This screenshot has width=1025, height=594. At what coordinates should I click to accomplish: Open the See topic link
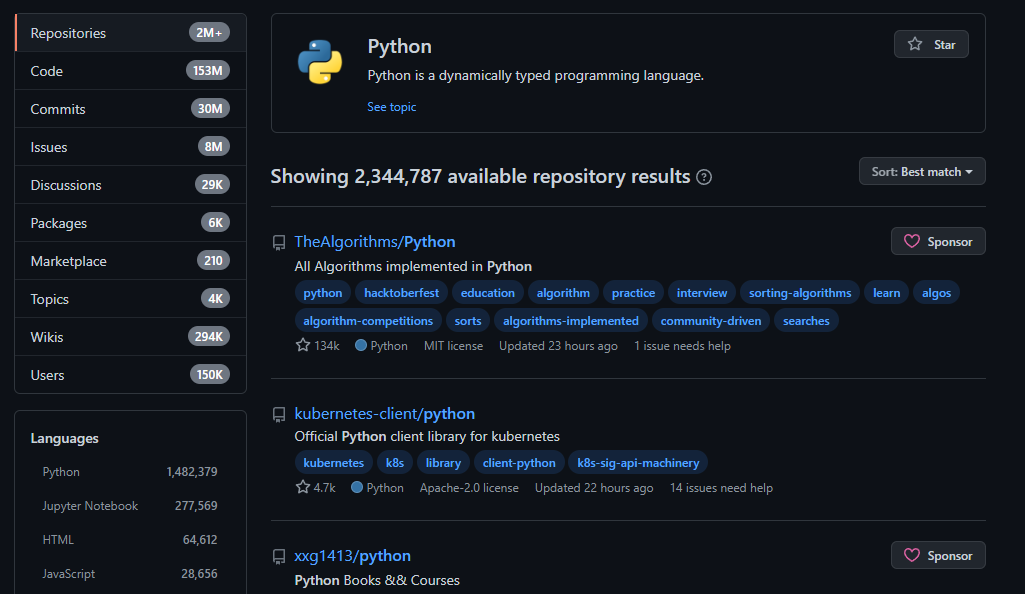pos(392,107)
